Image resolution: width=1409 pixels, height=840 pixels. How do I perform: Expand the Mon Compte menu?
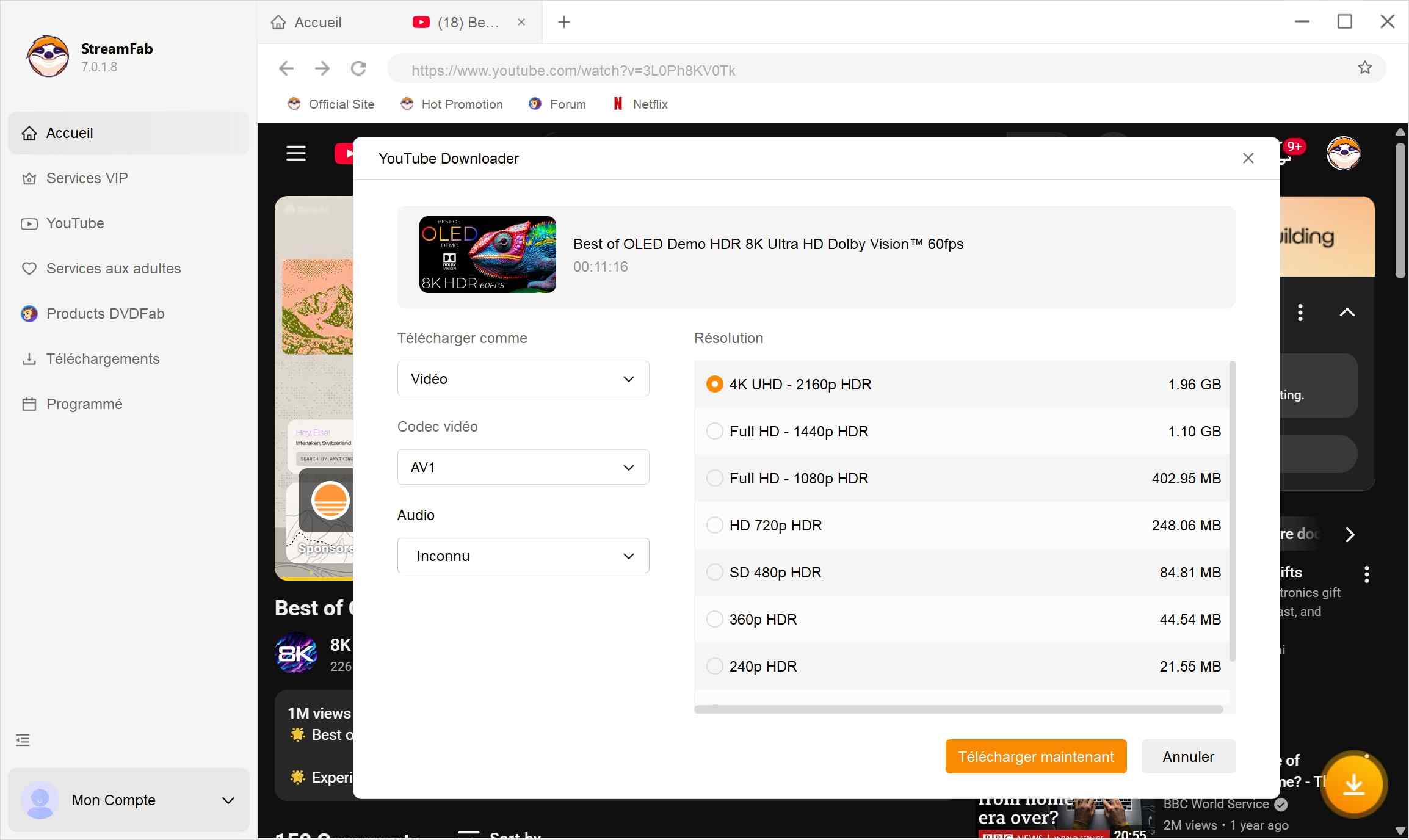click(128, 800)
